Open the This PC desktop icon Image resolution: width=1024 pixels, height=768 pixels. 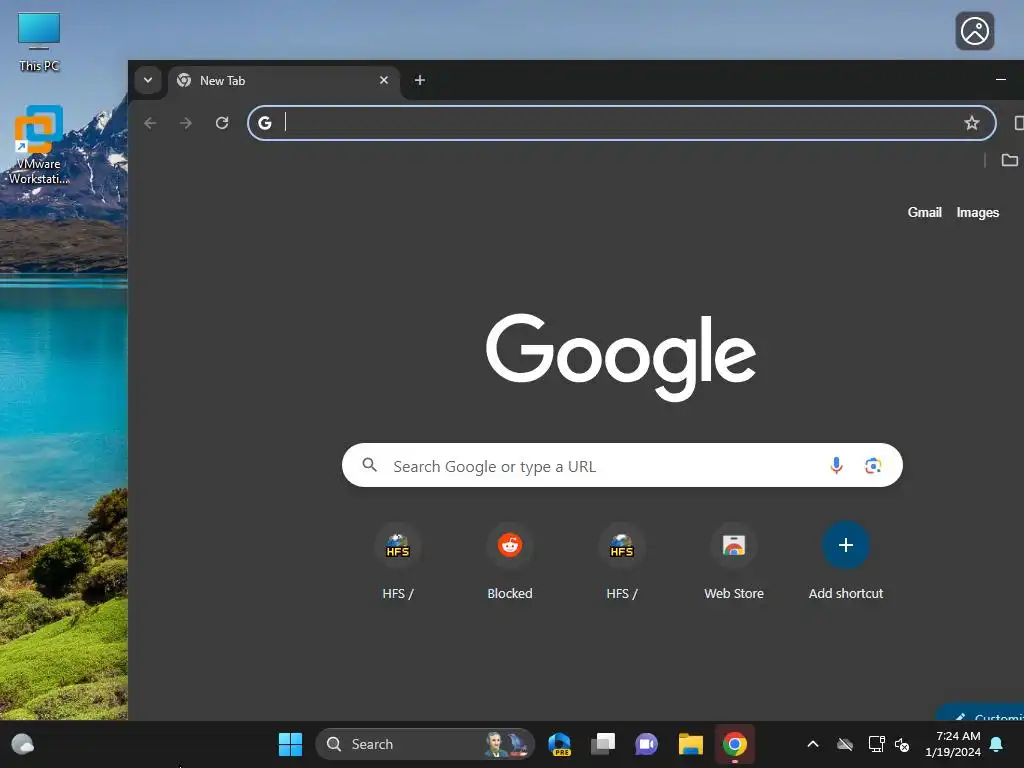coord(39,42)
